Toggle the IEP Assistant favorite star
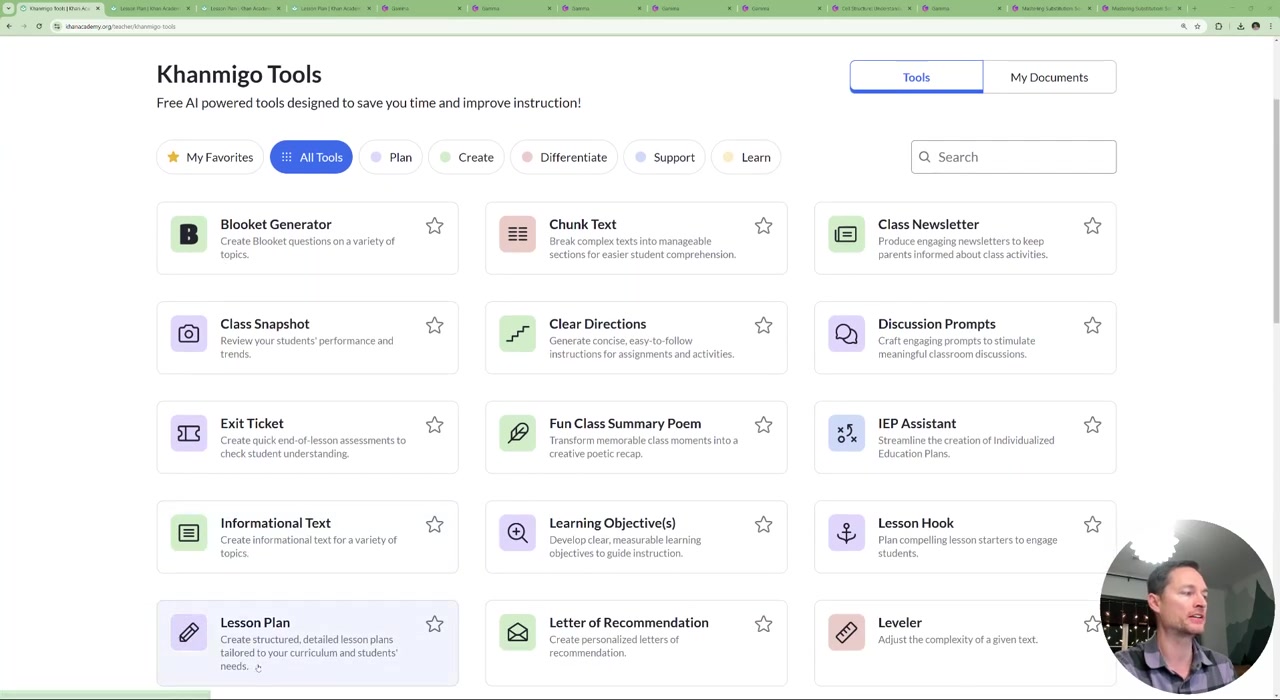 [x=1092, y=425]
